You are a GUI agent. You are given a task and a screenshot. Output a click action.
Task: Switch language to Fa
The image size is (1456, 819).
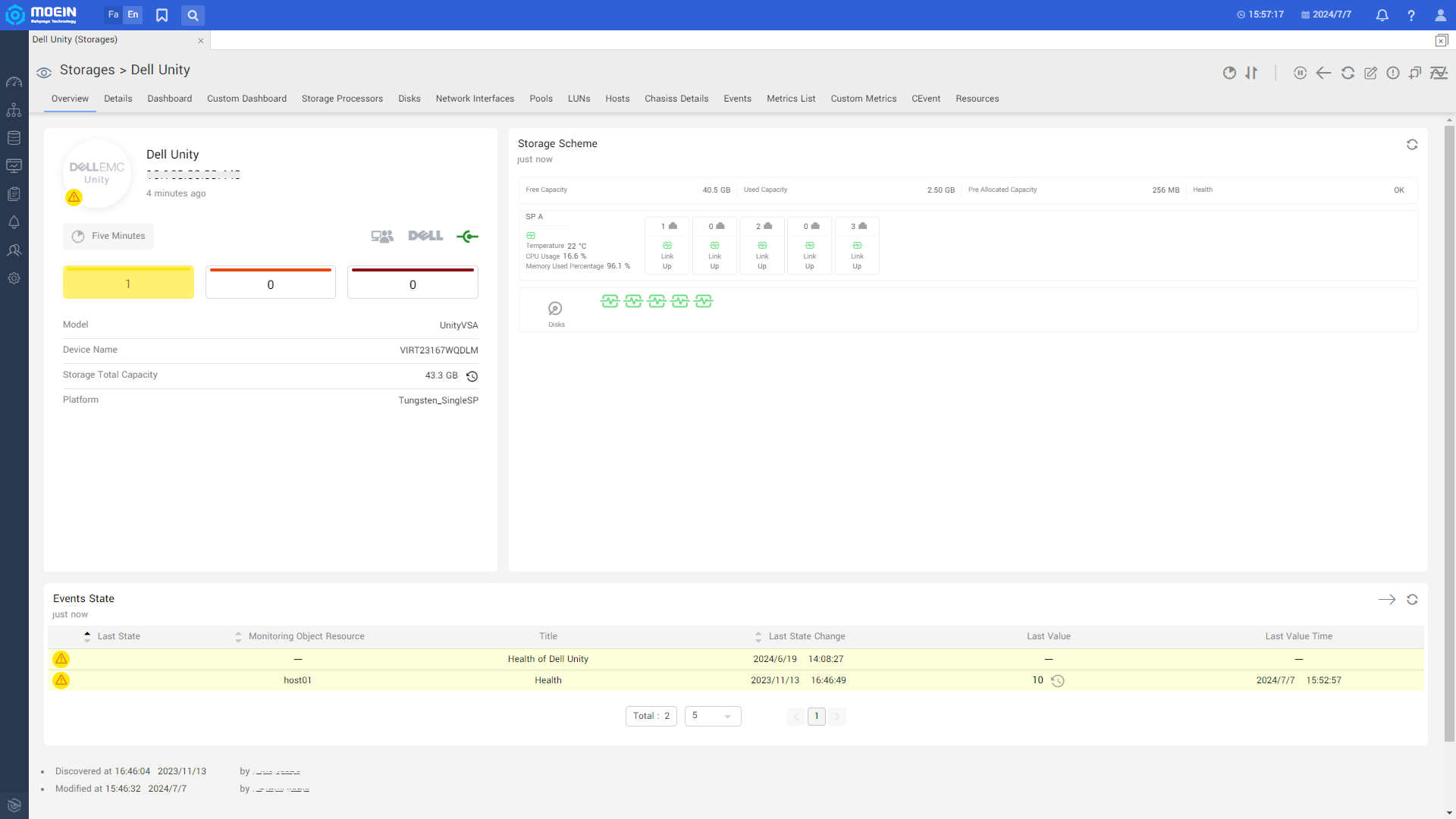[x=113, y=14]
